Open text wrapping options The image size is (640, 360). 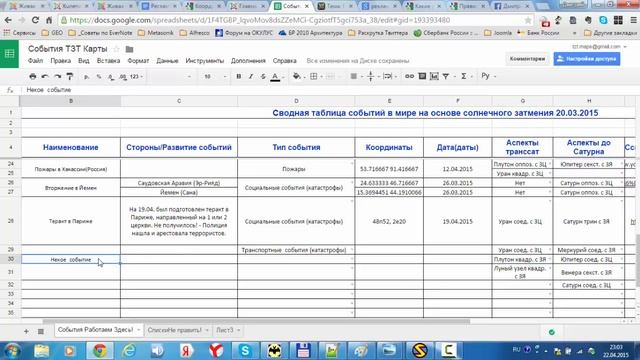click(389, 76)
